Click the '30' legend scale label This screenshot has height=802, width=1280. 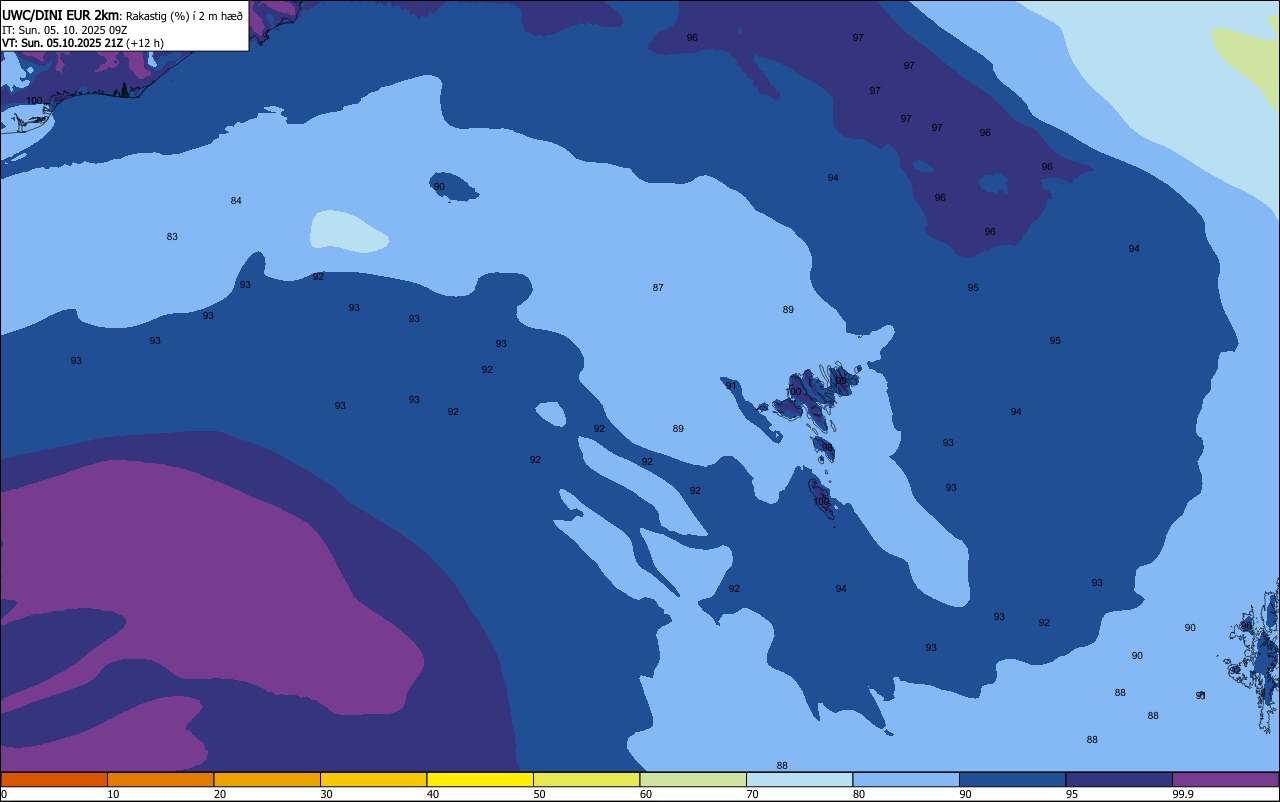click(326, 794)
